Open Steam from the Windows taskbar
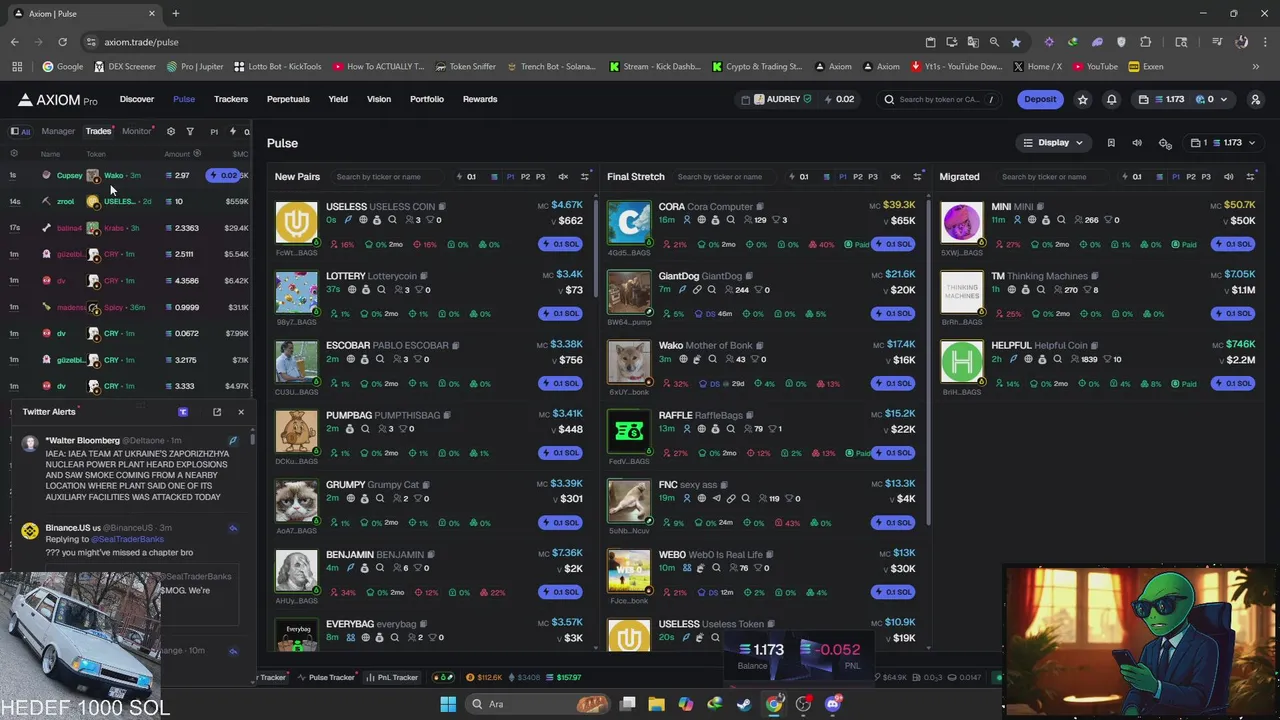The width and height of the screenshot is (1280, 720). [x=743, y=704]
